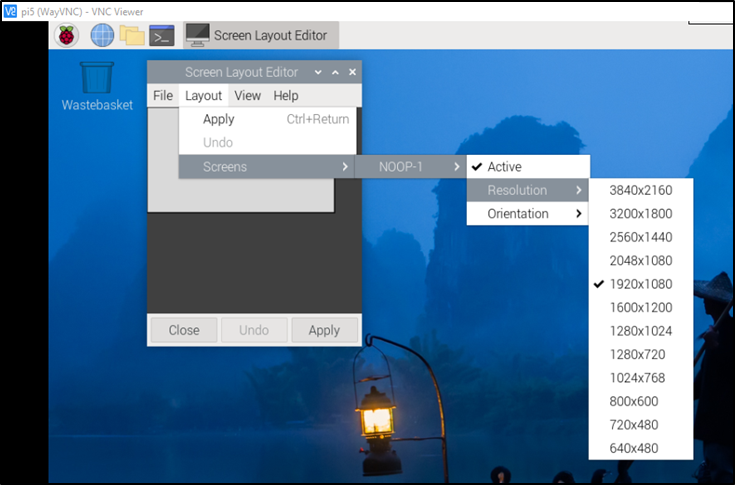Click the screen rectangle in the layout canvas
735x485 pixels.
pyautogui.click(x=241, y=195)
